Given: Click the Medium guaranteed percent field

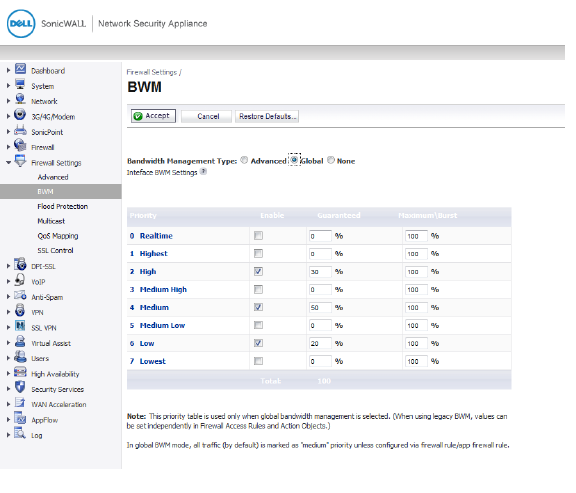Looking at the screenshot, I should coord(320,307).
